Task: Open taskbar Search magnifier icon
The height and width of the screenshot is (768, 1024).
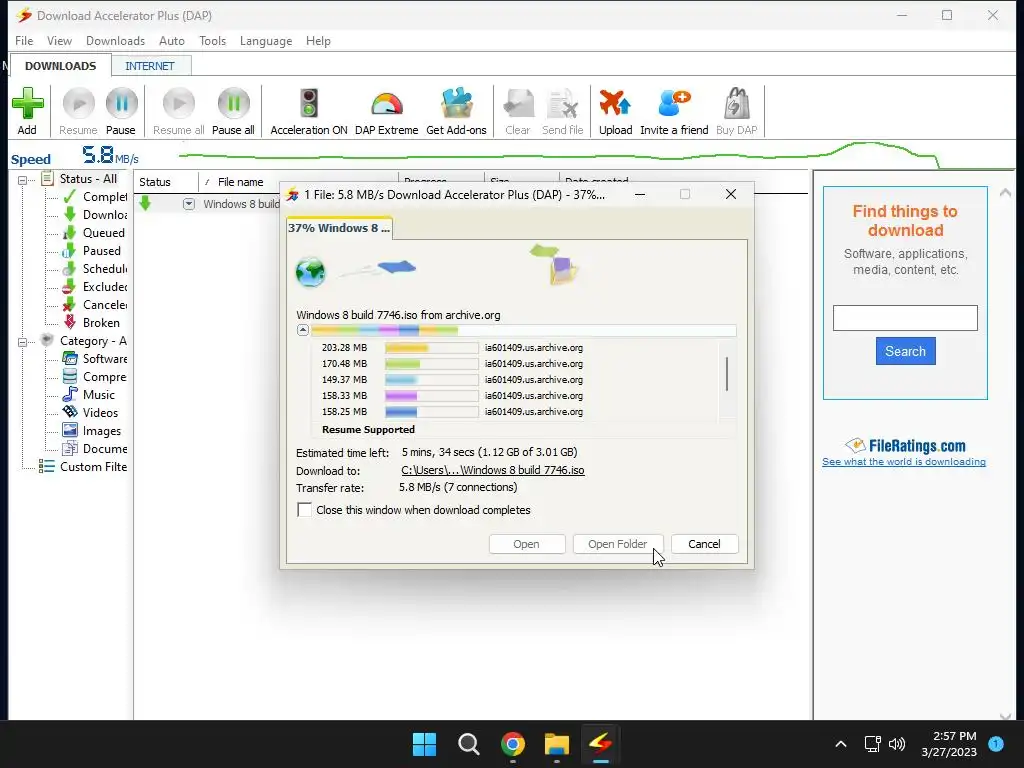Action: coord(469,744)
